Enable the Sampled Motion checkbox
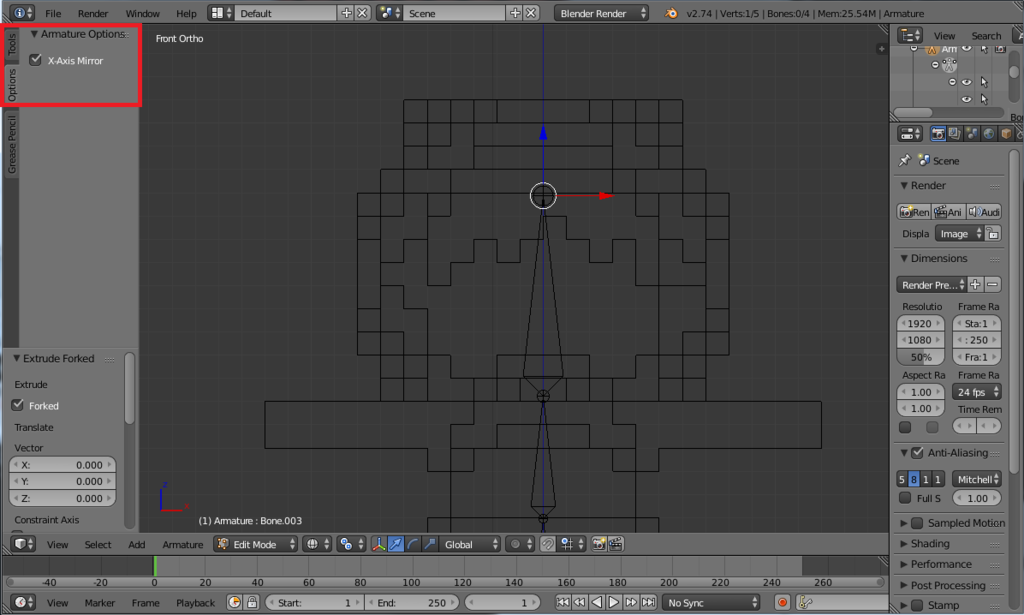1024x615 pixels. click(917, 523)
